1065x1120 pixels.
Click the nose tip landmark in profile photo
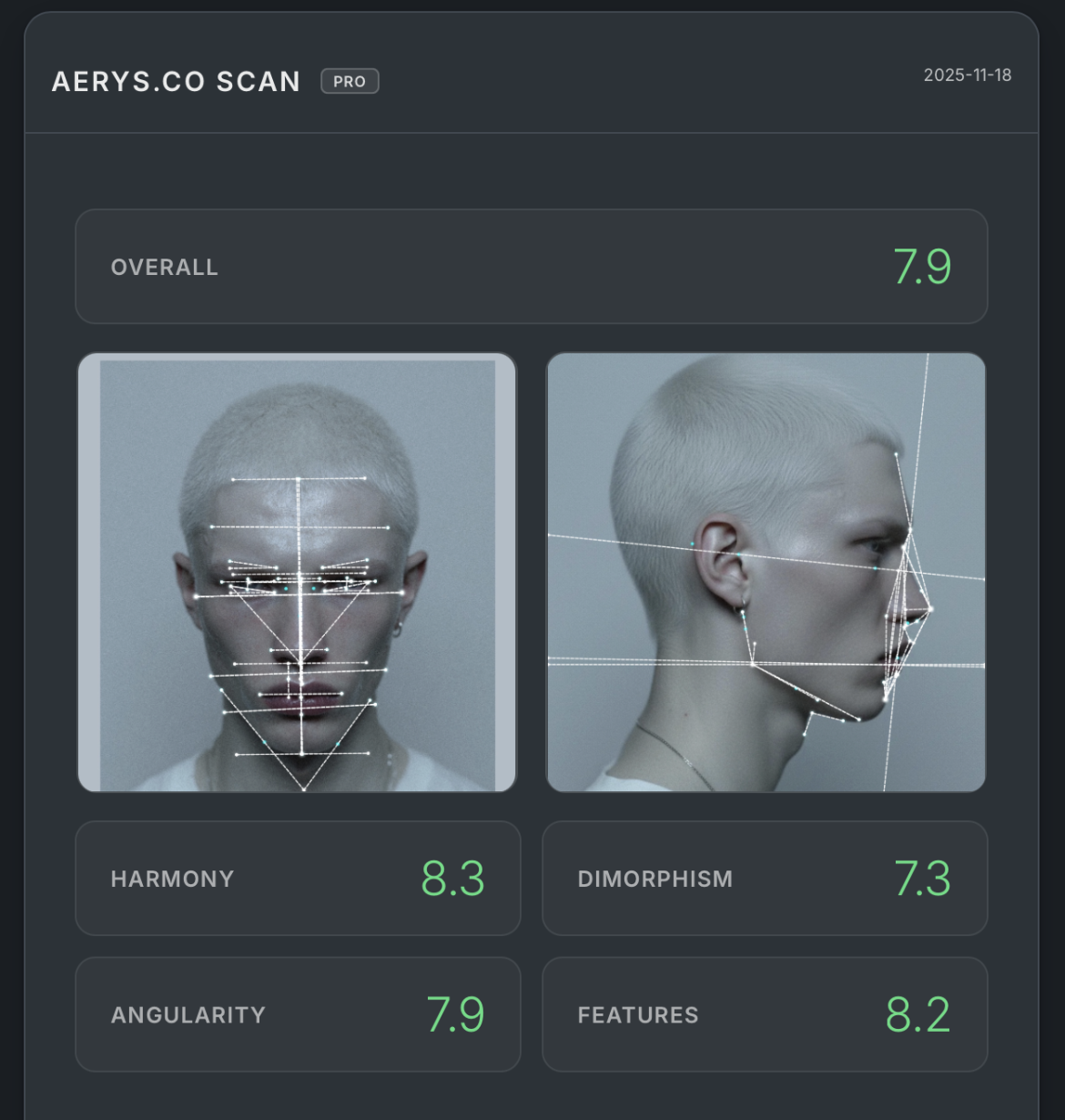[930, 609]
